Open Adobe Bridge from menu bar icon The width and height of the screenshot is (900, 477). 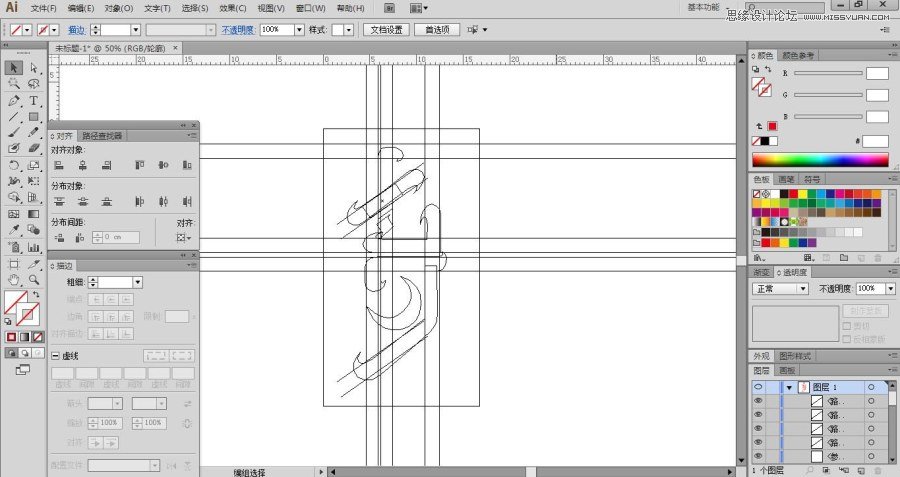(x=390, y=8)
